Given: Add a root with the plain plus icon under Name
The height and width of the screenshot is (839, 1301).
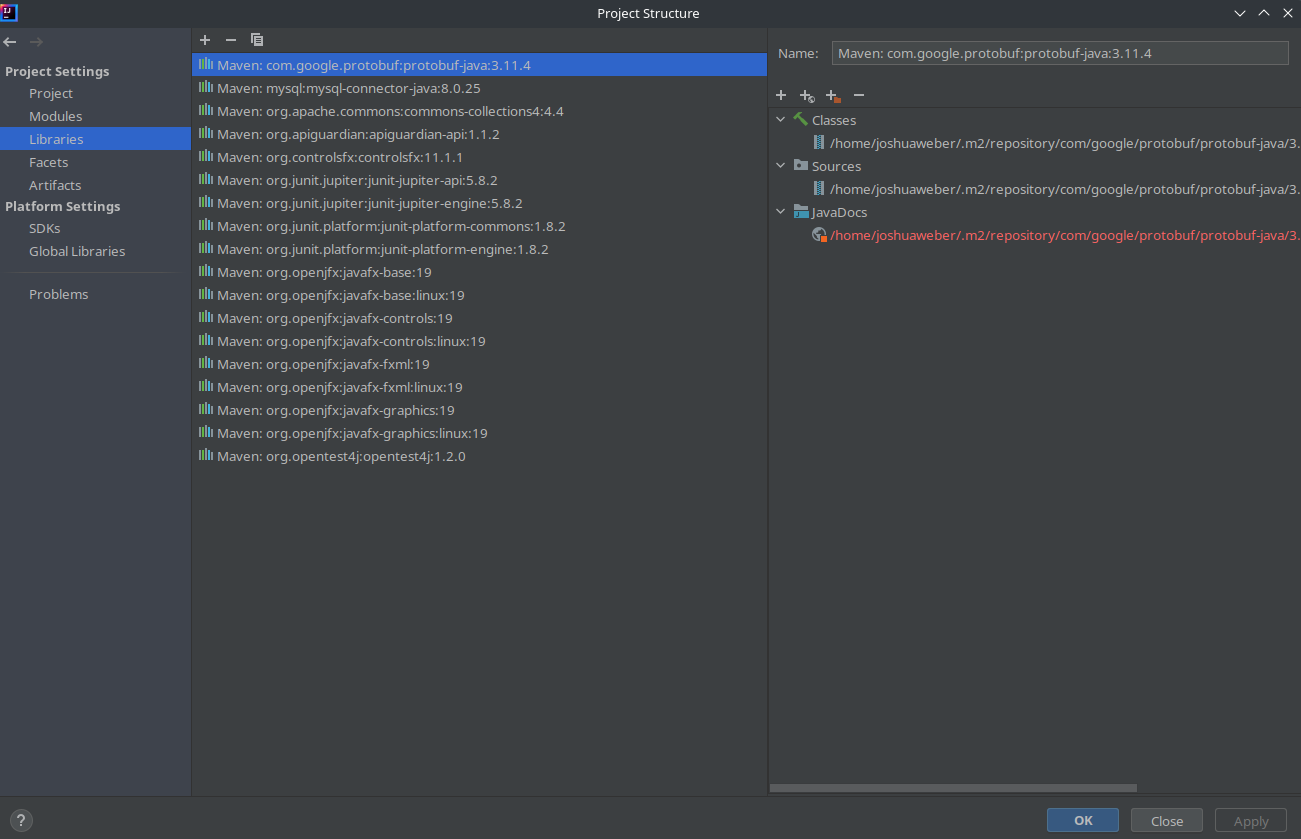Looking at the screenshot, I should point(781,95).
